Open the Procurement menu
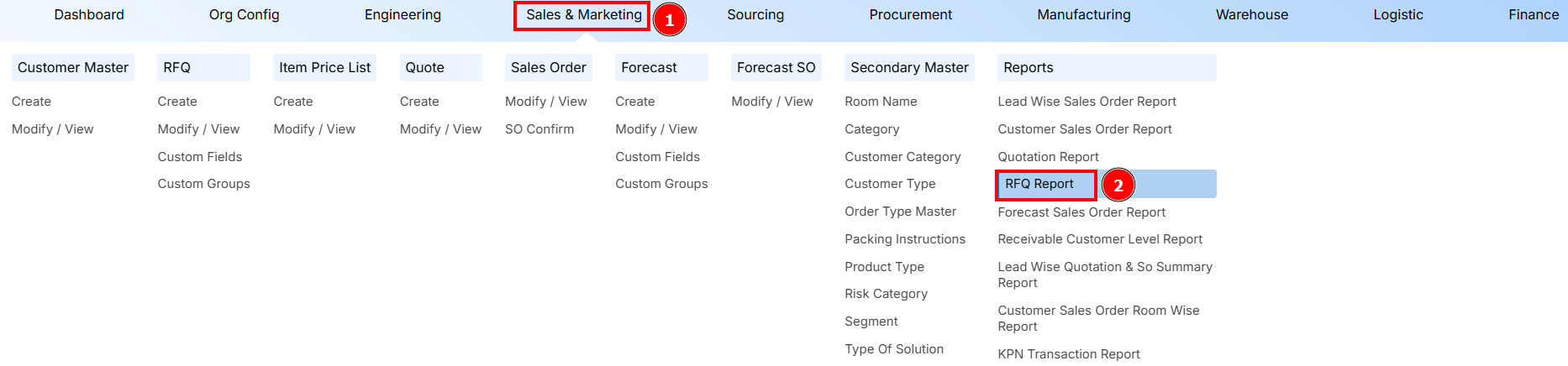 [x=911, y=15]
